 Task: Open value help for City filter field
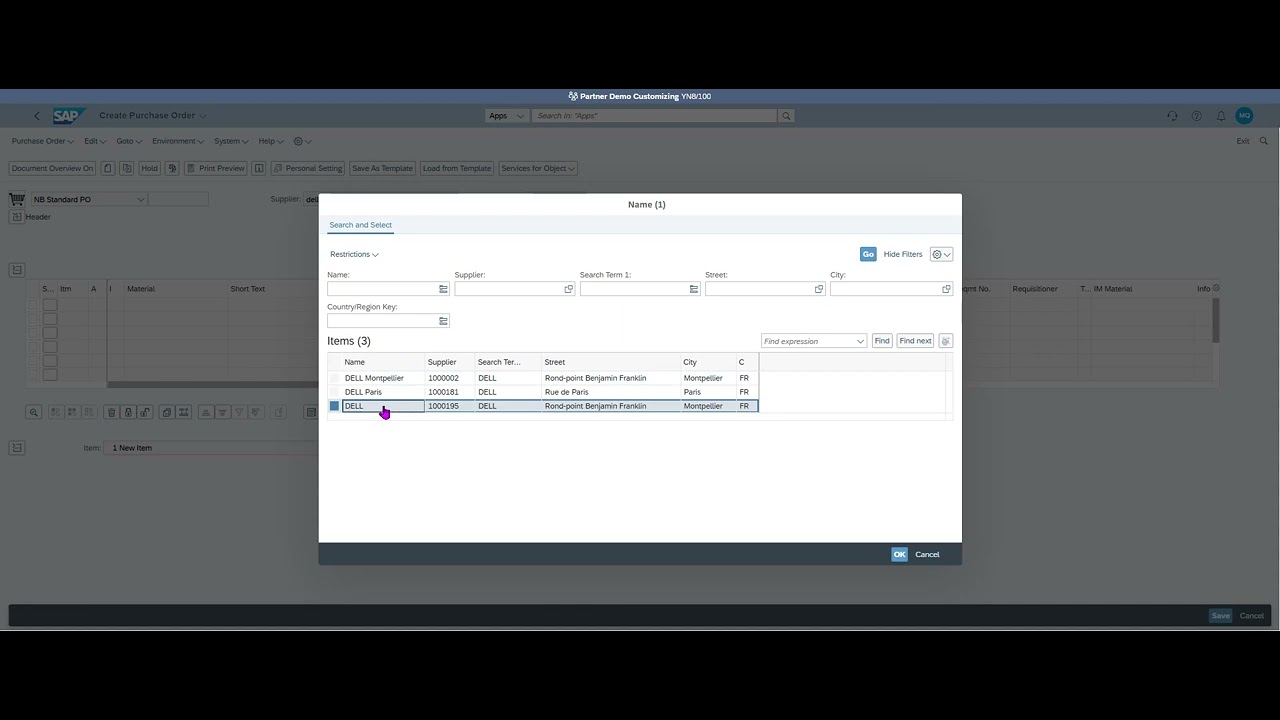(x=946, y=289)
